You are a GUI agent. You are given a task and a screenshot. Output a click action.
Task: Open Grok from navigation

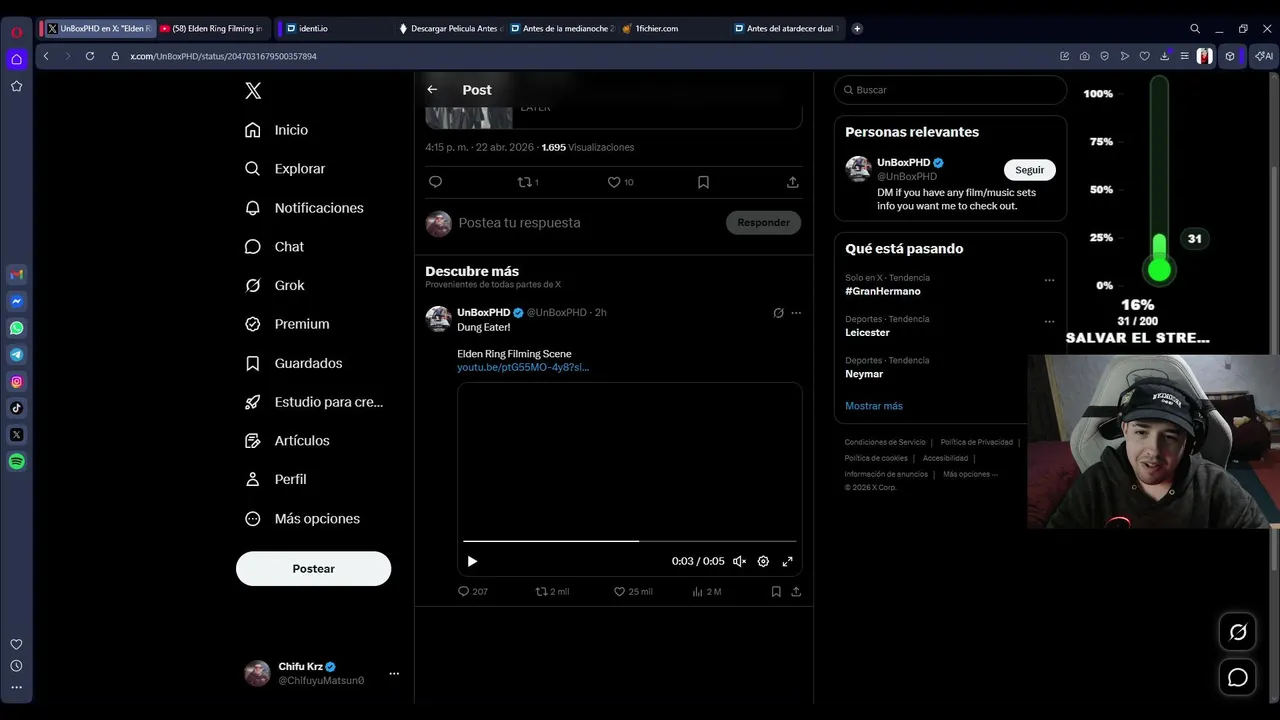click(275, 285)
